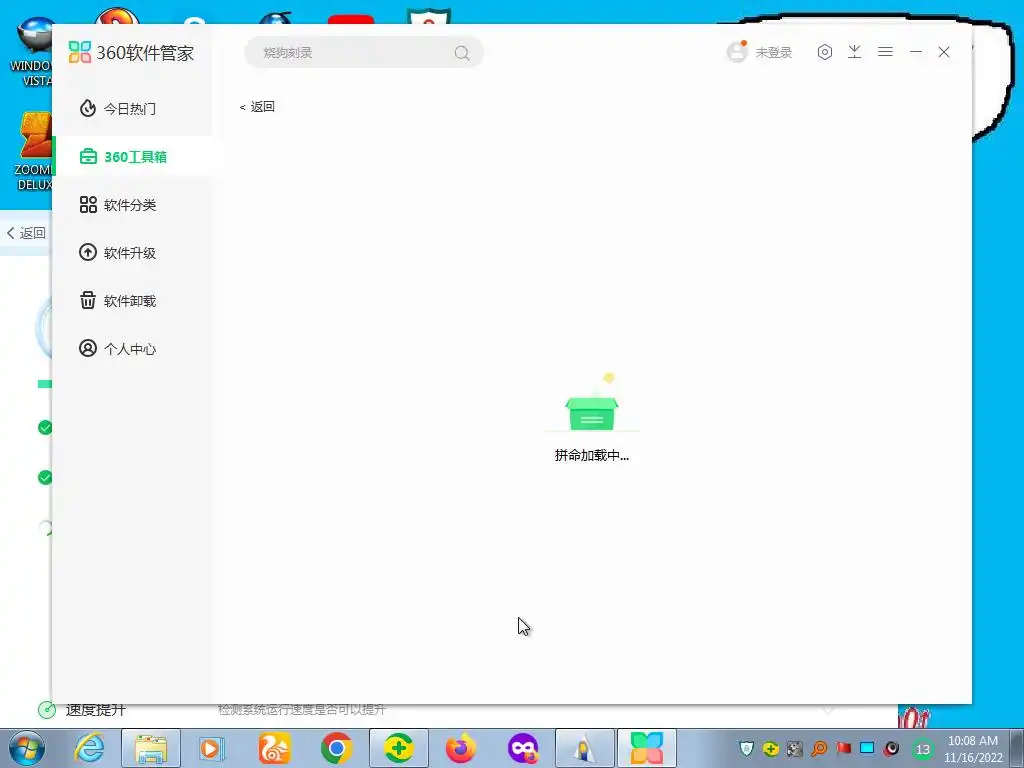Click the search box in 360软件管家
The image size is (1024, 768).
point(364,52)
